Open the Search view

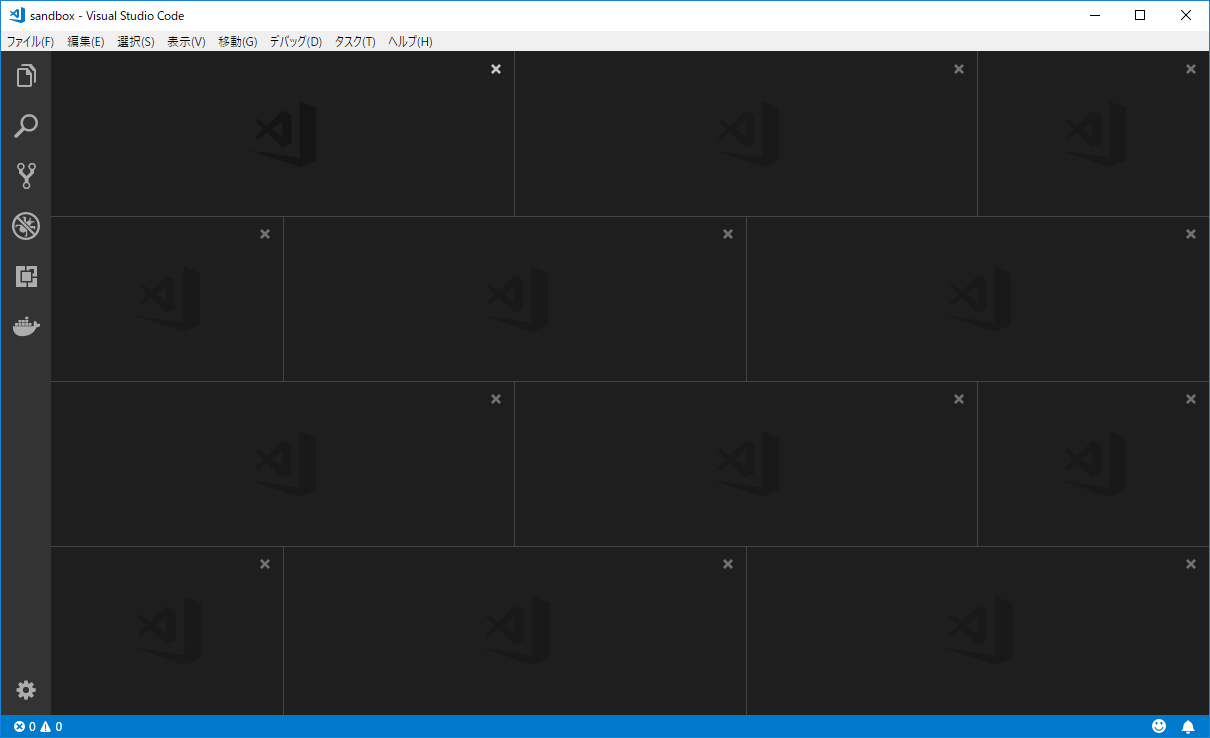click(x=26, y=125)
